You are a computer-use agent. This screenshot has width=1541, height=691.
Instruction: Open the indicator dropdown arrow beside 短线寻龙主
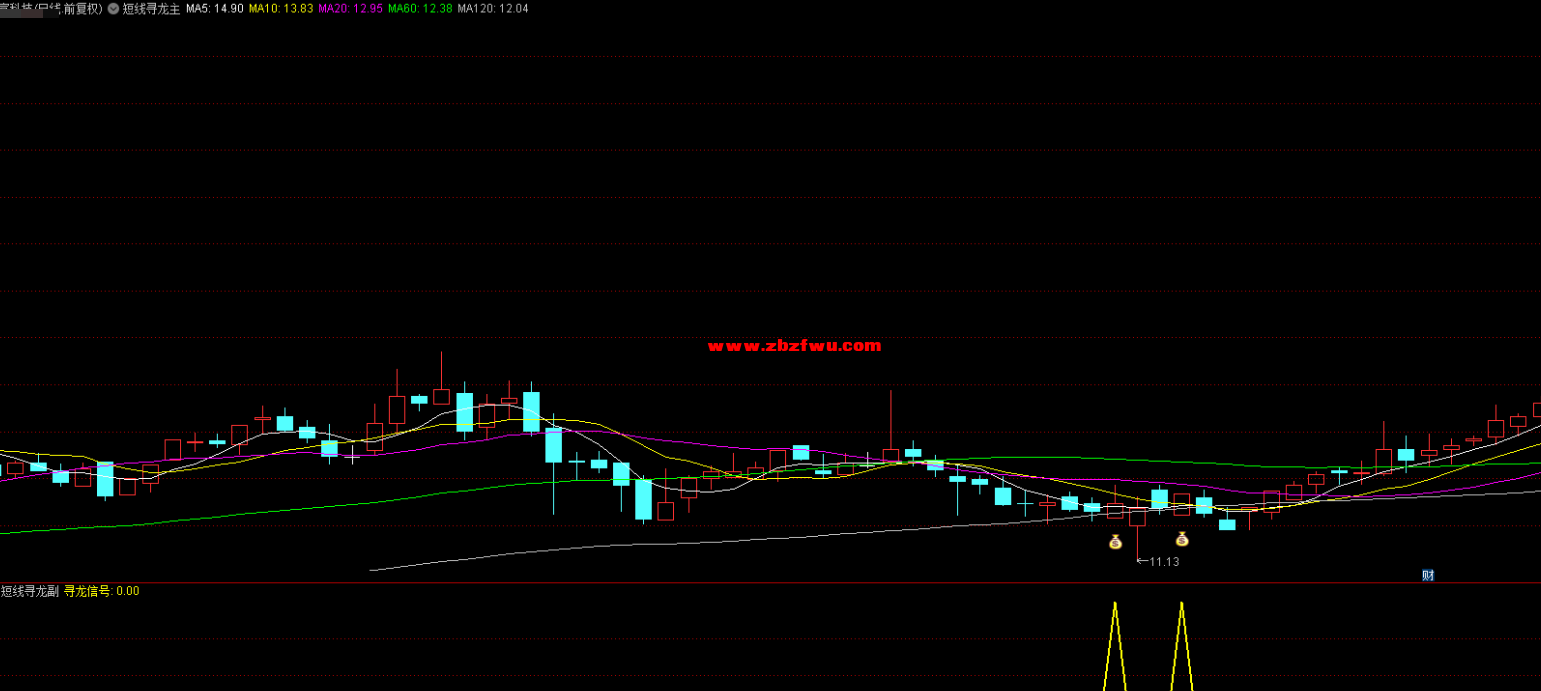pos(113,8)
